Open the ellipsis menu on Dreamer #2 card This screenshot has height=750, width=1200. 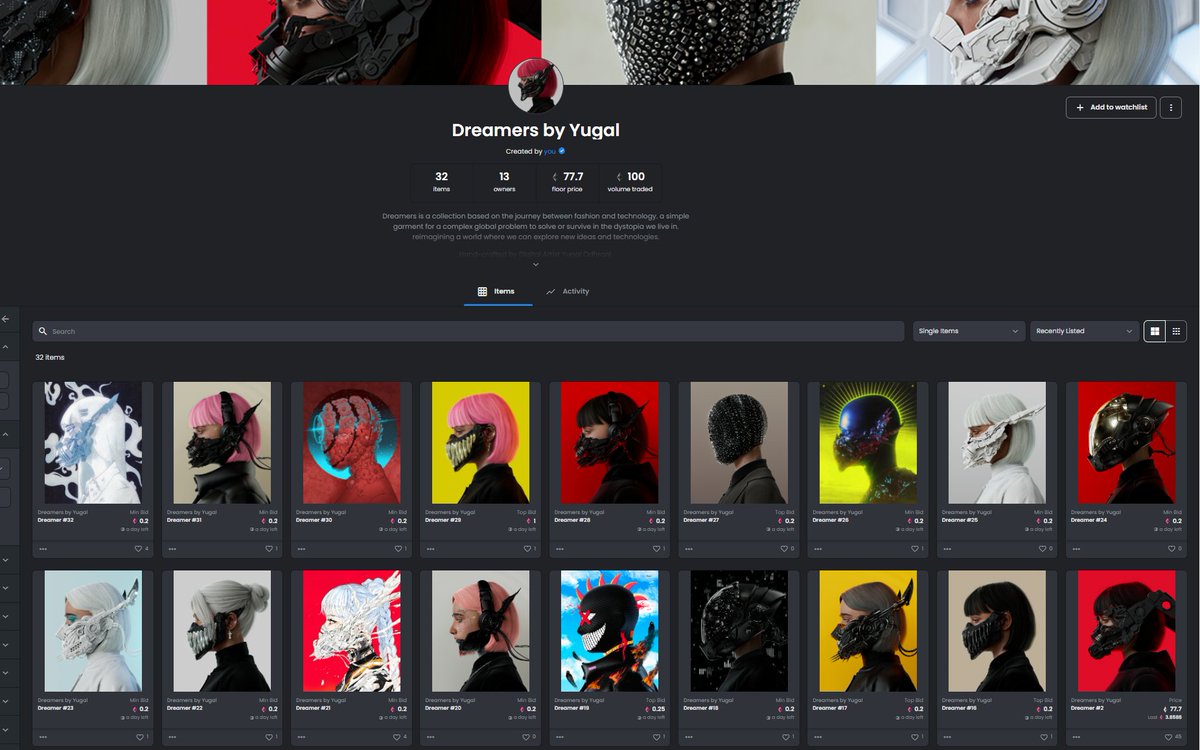[x=1076, y=737]
